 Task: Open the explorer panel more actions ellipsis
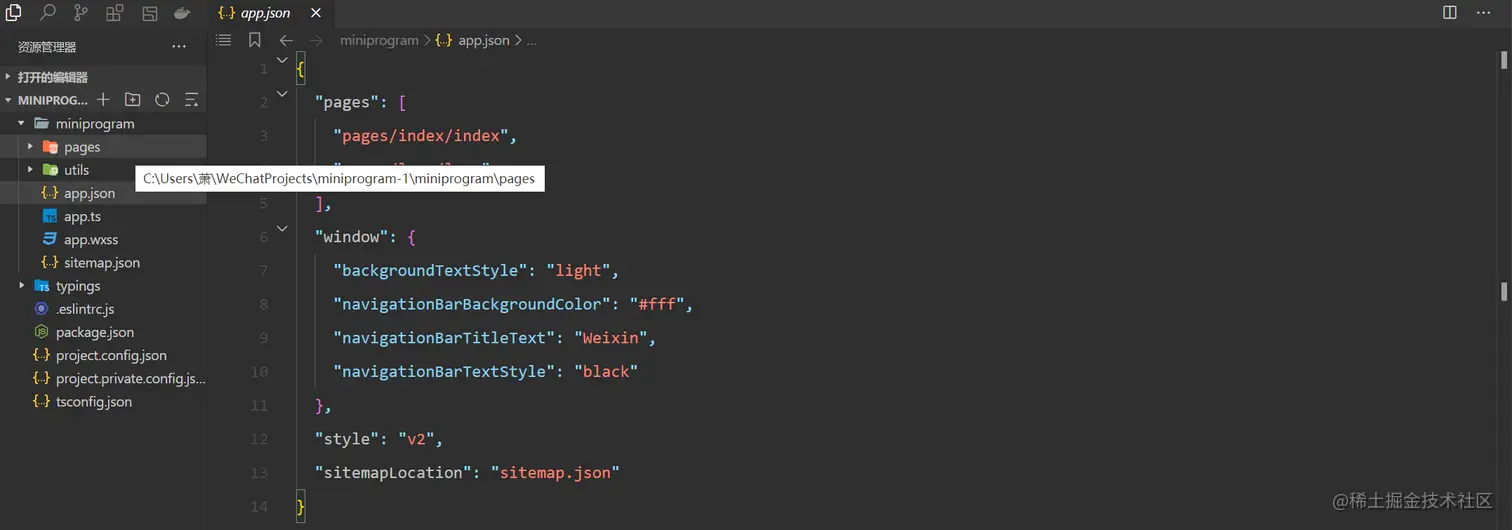tap(179, 46)
